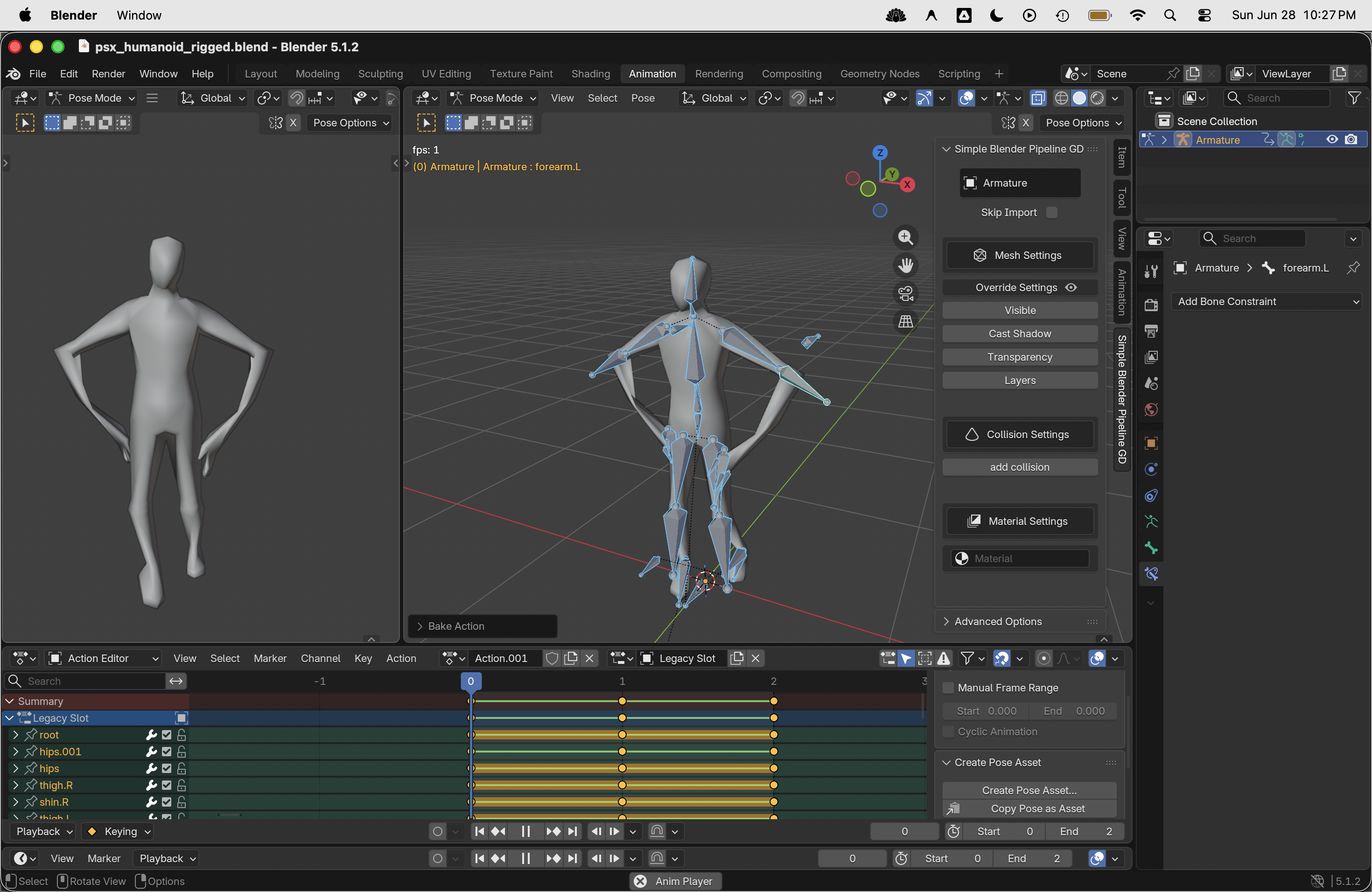Hide the Armature in the outliner viewport
This screenshot has width=1372, height=892.
tap(1332, 140)
